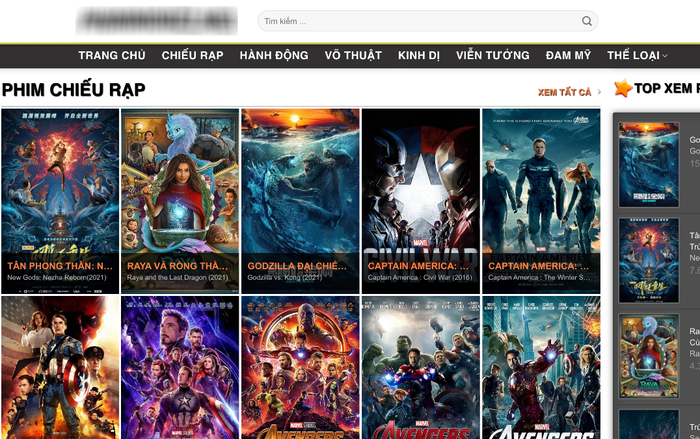Viewport: 700px width, 439px height.
Task: Open Raya and the Last Dragon poster
Action: point(180,190)
